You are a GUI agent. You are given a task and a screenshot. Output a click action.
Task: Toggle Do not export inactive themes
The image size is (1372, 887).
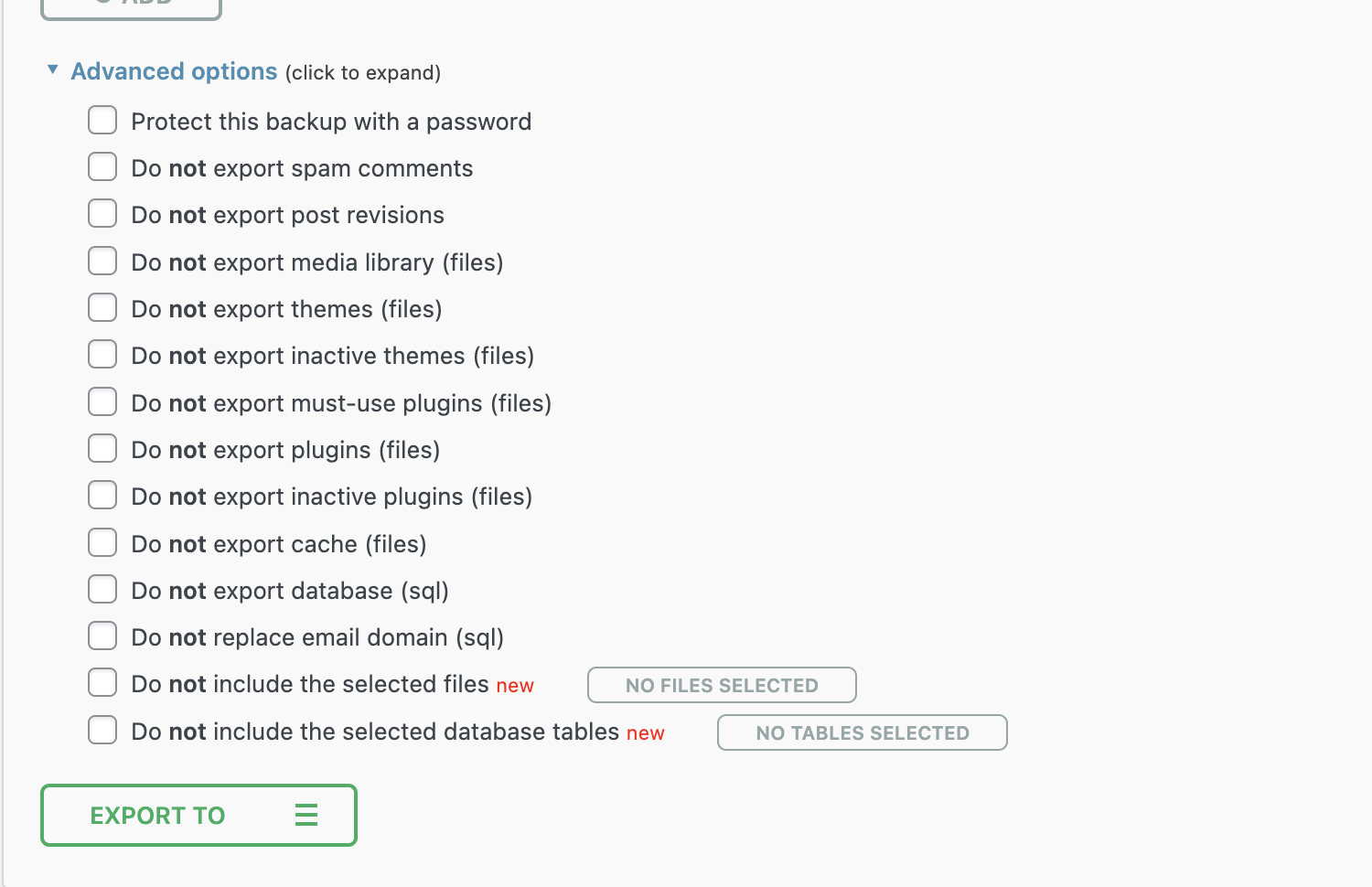[x=102, y=355]
